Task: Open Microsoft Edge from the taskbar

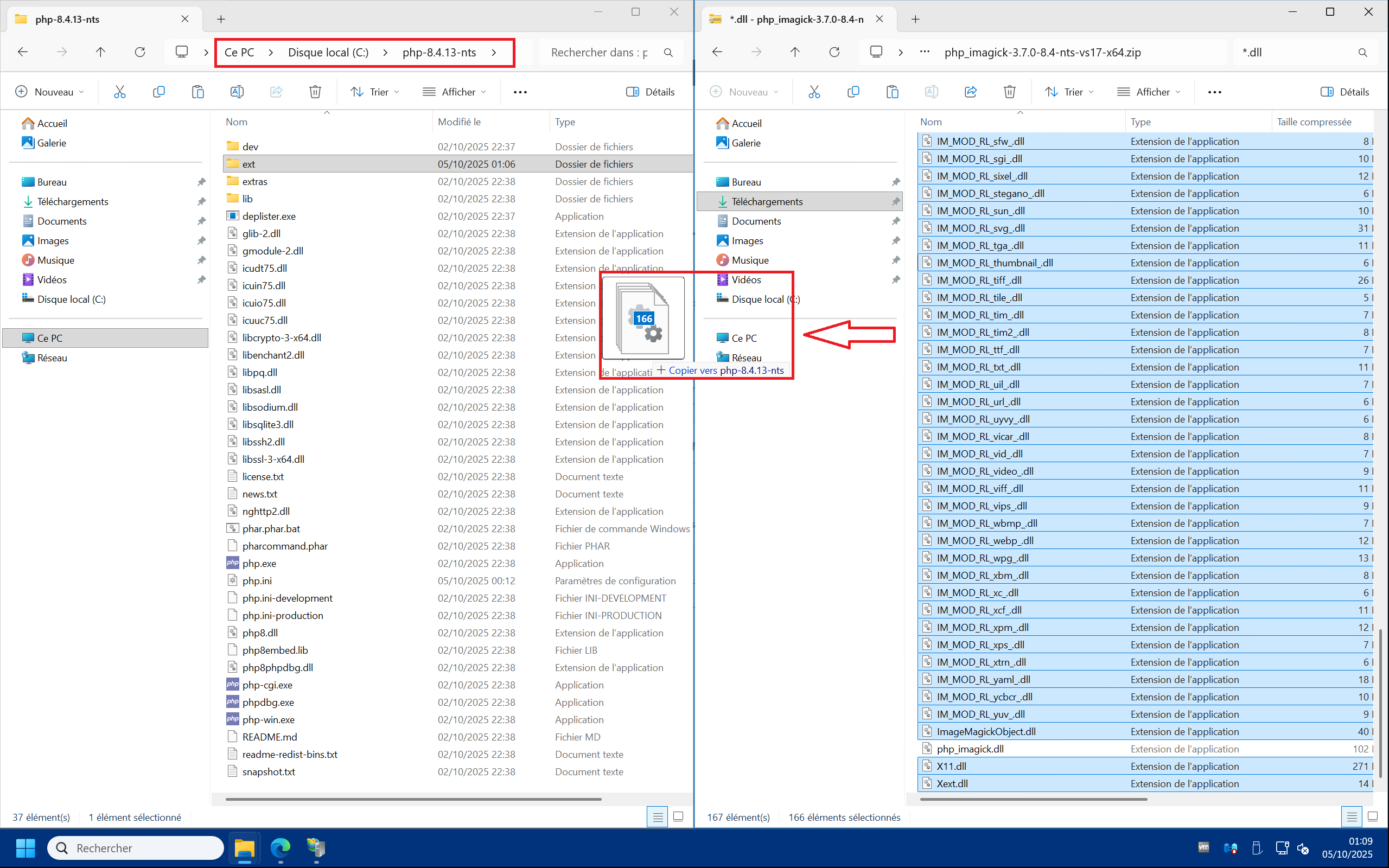Action: (280, 848)
